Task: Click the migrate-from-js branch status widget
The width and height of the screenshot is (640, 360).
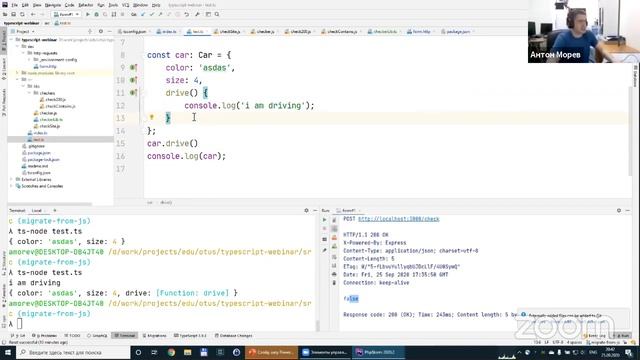Action: (603, 342)
